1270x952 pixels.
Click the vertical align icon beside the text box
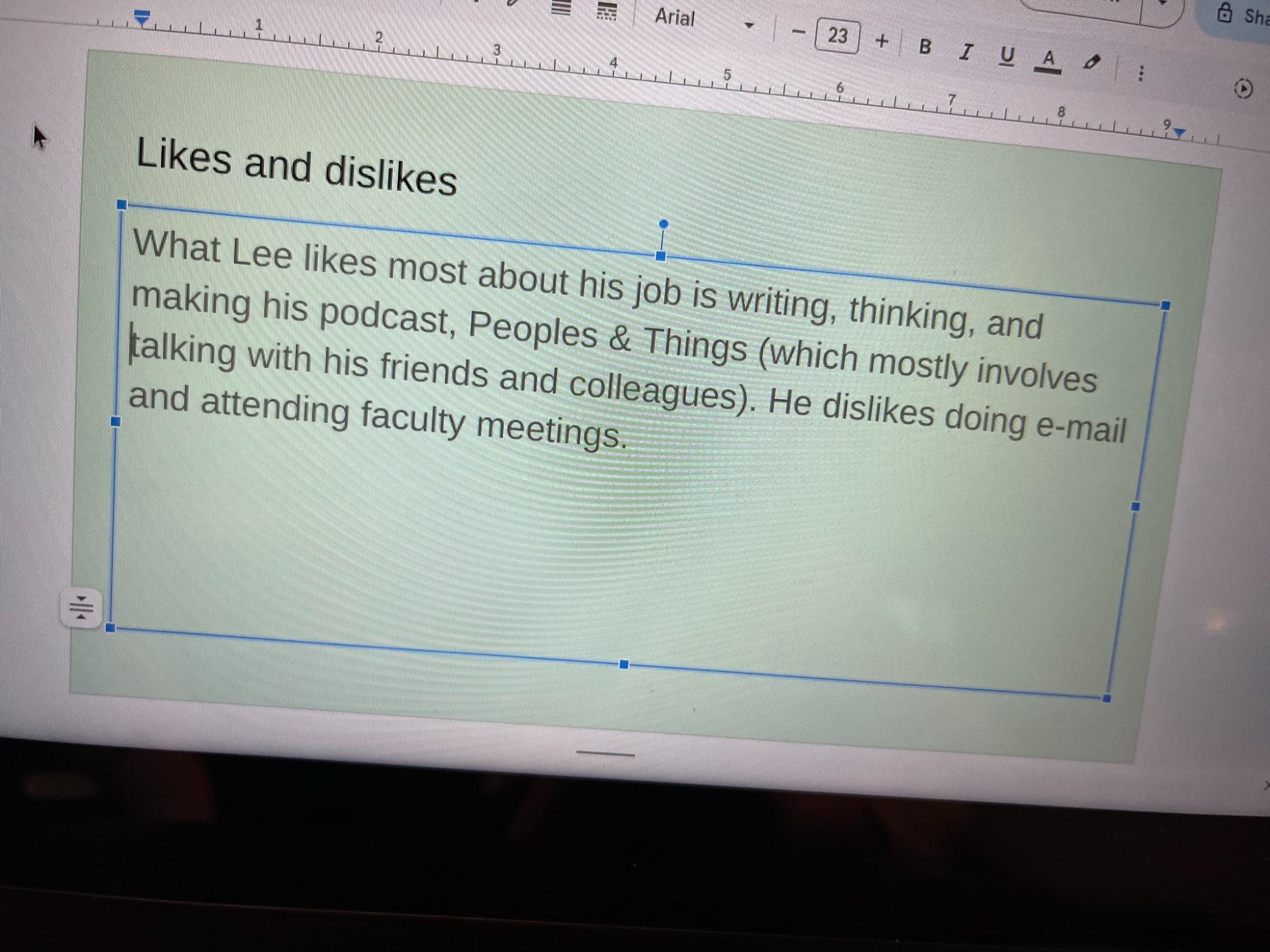coord(81,608)
